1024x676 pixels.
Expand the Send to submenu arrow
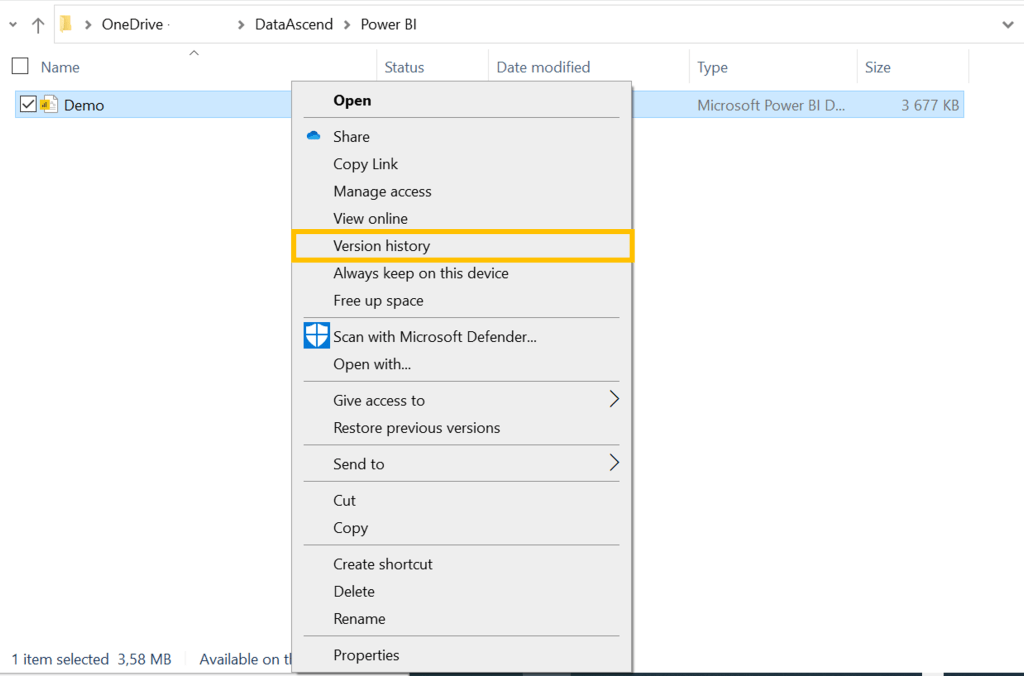coord(613,463)
